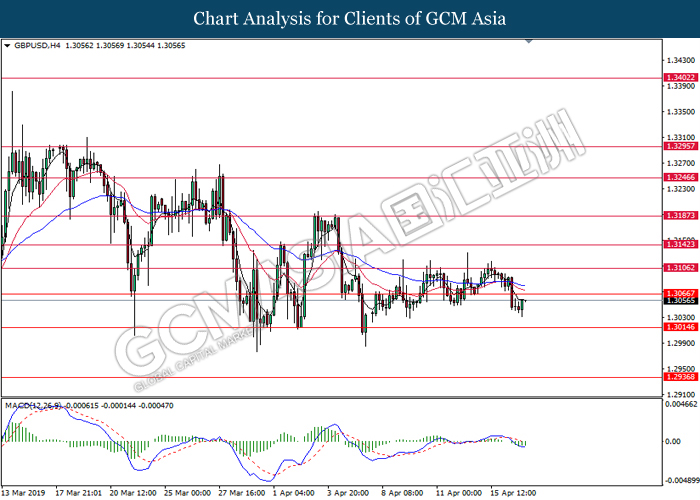The height and width of the screenshot is (500, 700).
Task: Click the 1.30667 red price label
Action: [x=678, y=293]
